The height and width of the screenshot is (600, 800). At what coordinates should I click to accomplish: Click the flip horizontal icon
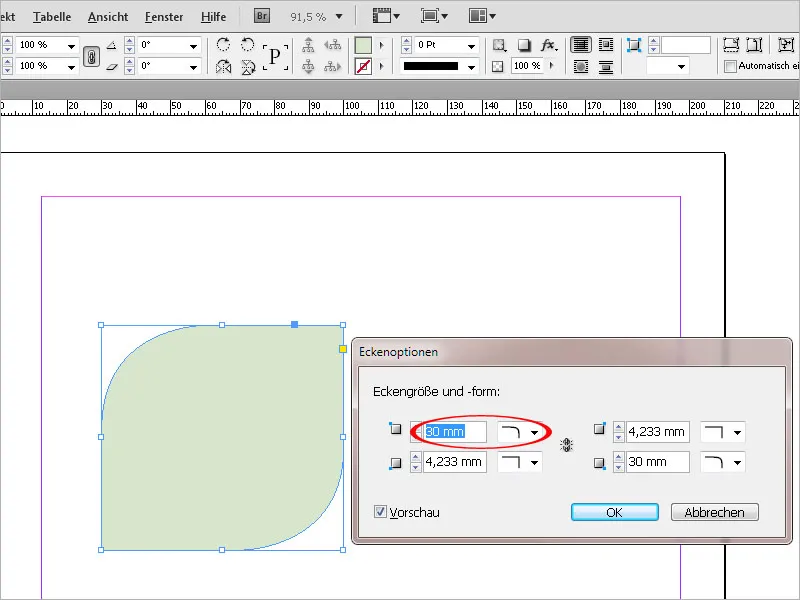(x=223, y=66)
